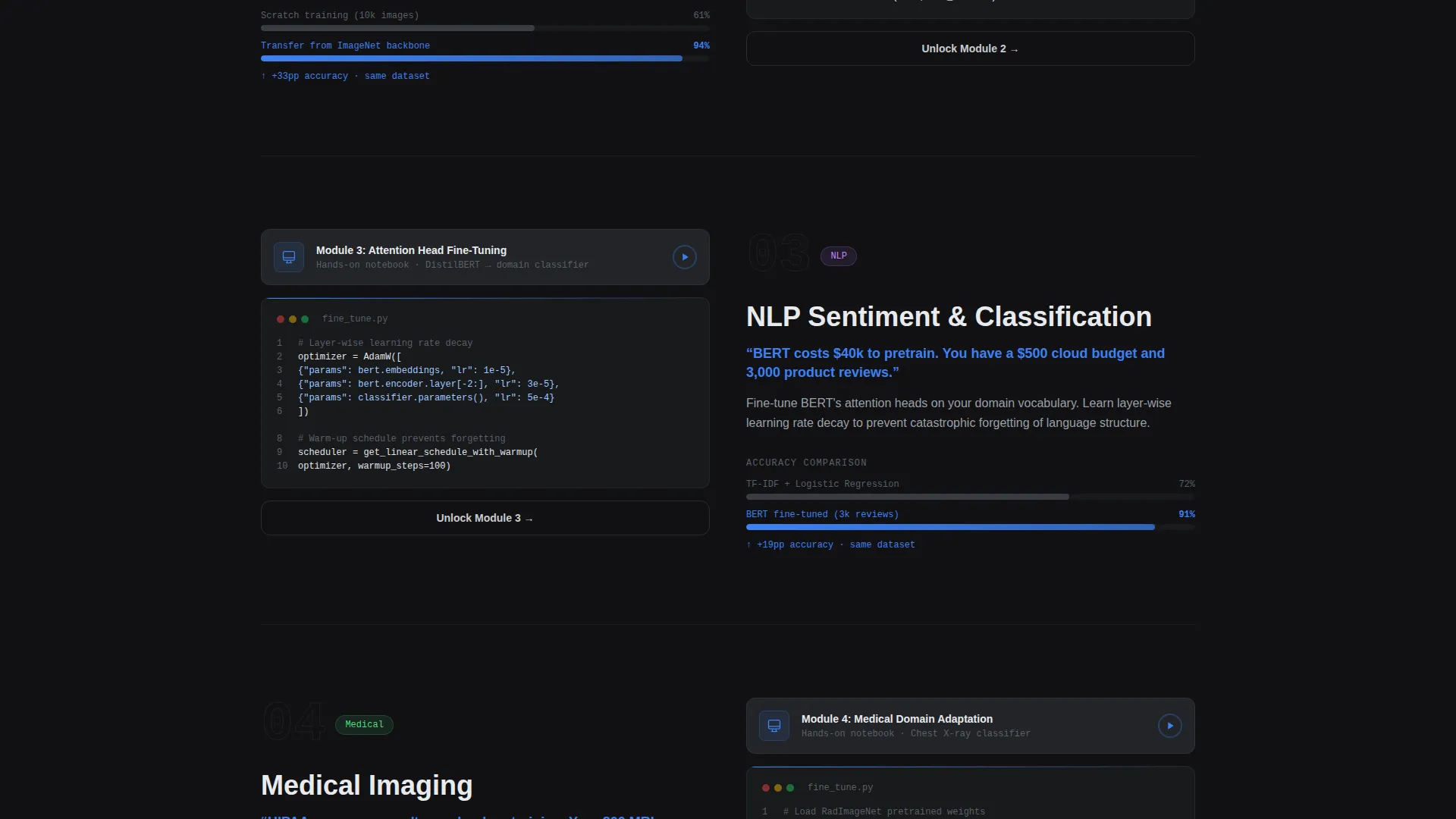
Task: Click the ACCURACY COMPARISON label
Action: [806, 463]
